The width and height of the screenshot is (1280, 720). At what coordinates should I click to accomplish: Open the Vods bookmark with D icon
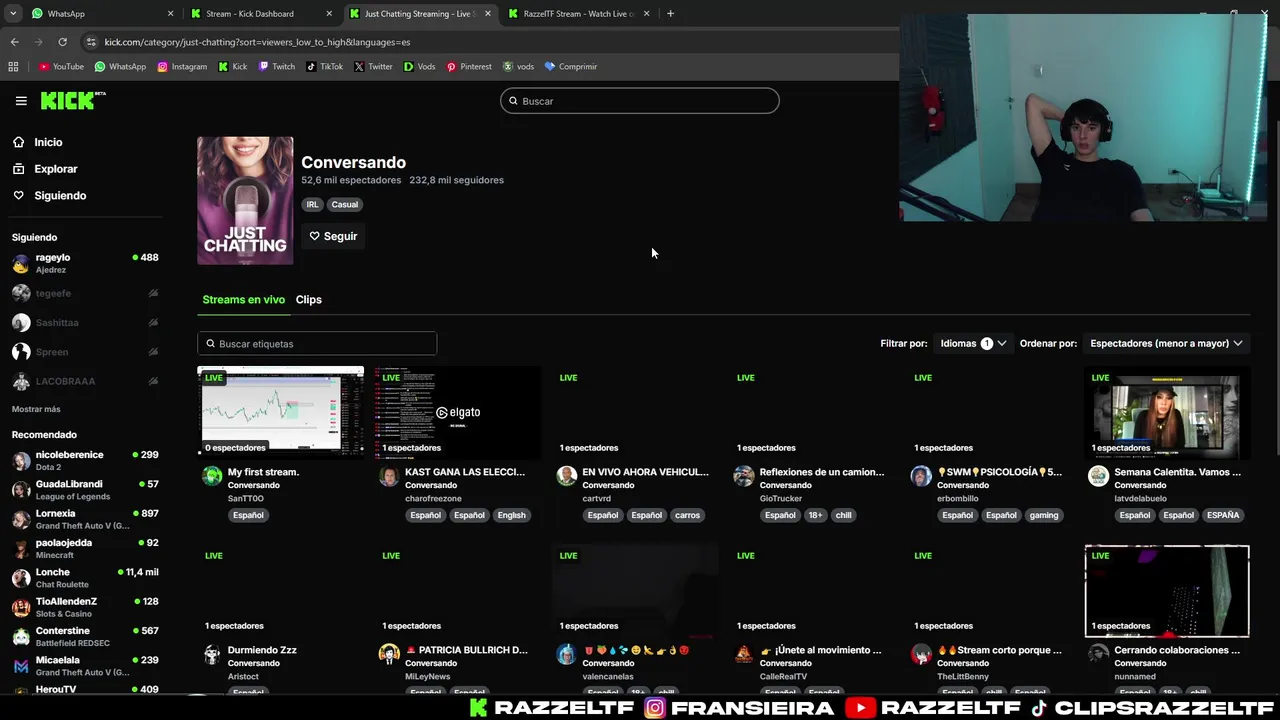(419, 67)
